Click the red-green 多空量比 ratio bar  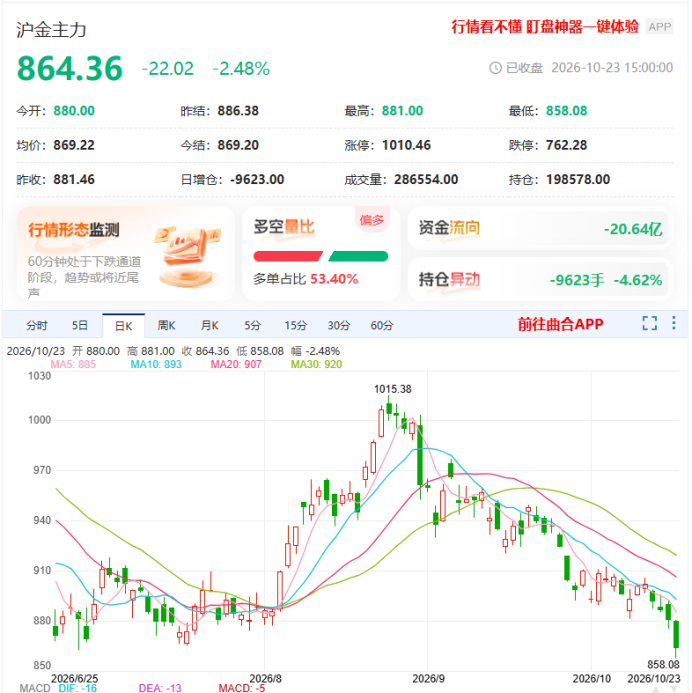[x=321, y=256]
